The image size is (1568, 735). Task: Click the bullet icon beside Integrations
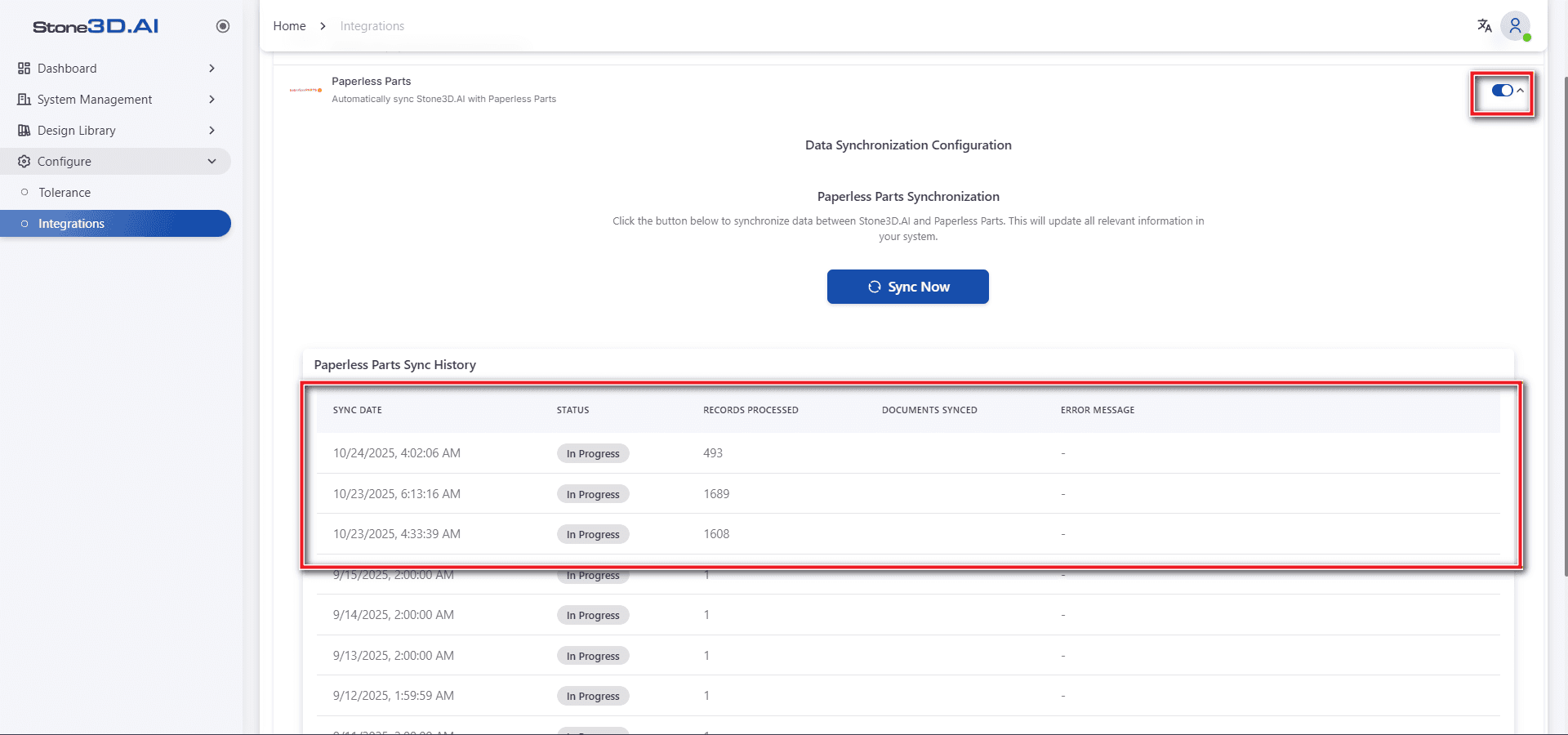tap(24, 224)
